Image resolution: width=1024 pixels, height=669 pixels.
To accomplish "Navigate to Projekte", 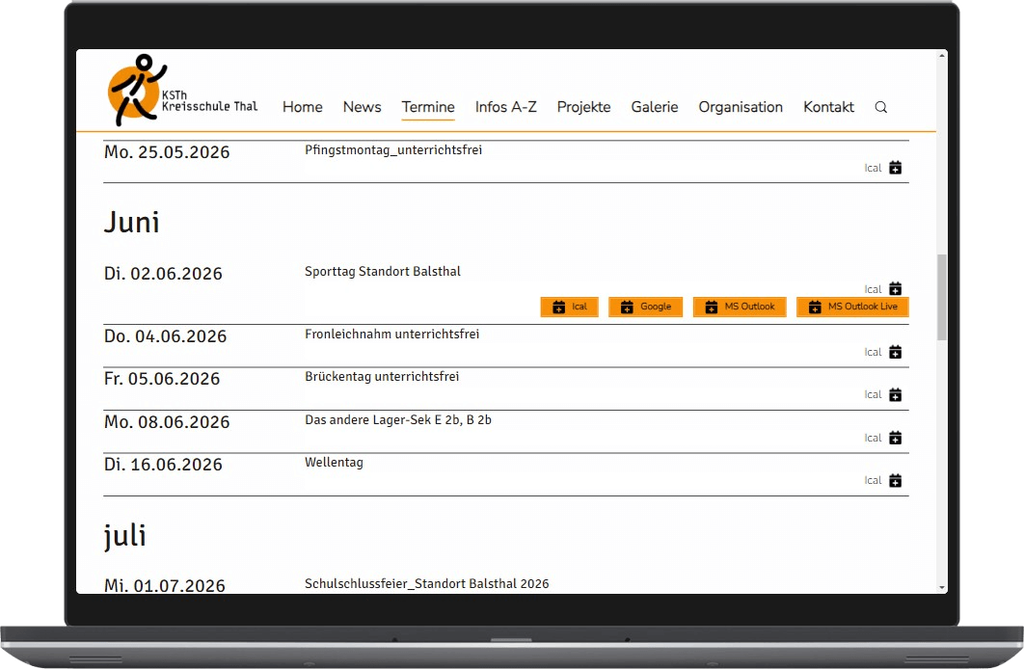I will (584, 107).
